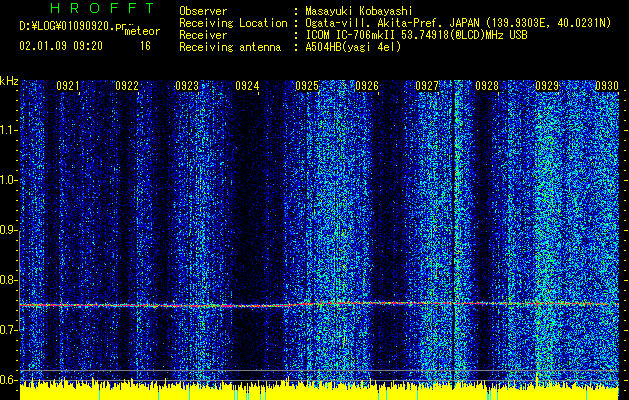This screenshot has width=629, height=400.
Task: Click the ICOM IC-706mkII receiver text
Action: click(416, 35)
